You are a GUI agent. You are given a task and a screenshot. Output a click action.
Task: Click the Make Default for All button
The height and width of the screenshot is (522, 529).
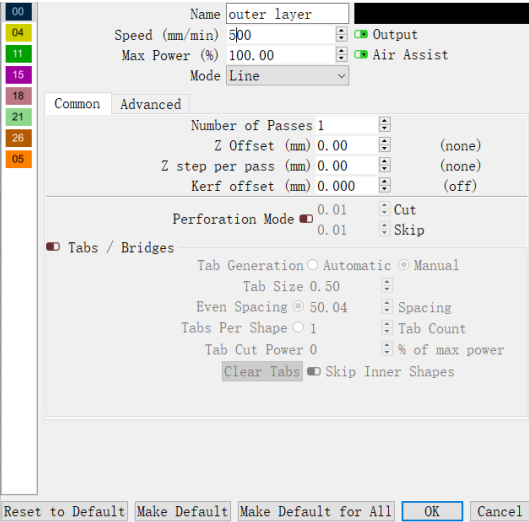pos(316,511)
